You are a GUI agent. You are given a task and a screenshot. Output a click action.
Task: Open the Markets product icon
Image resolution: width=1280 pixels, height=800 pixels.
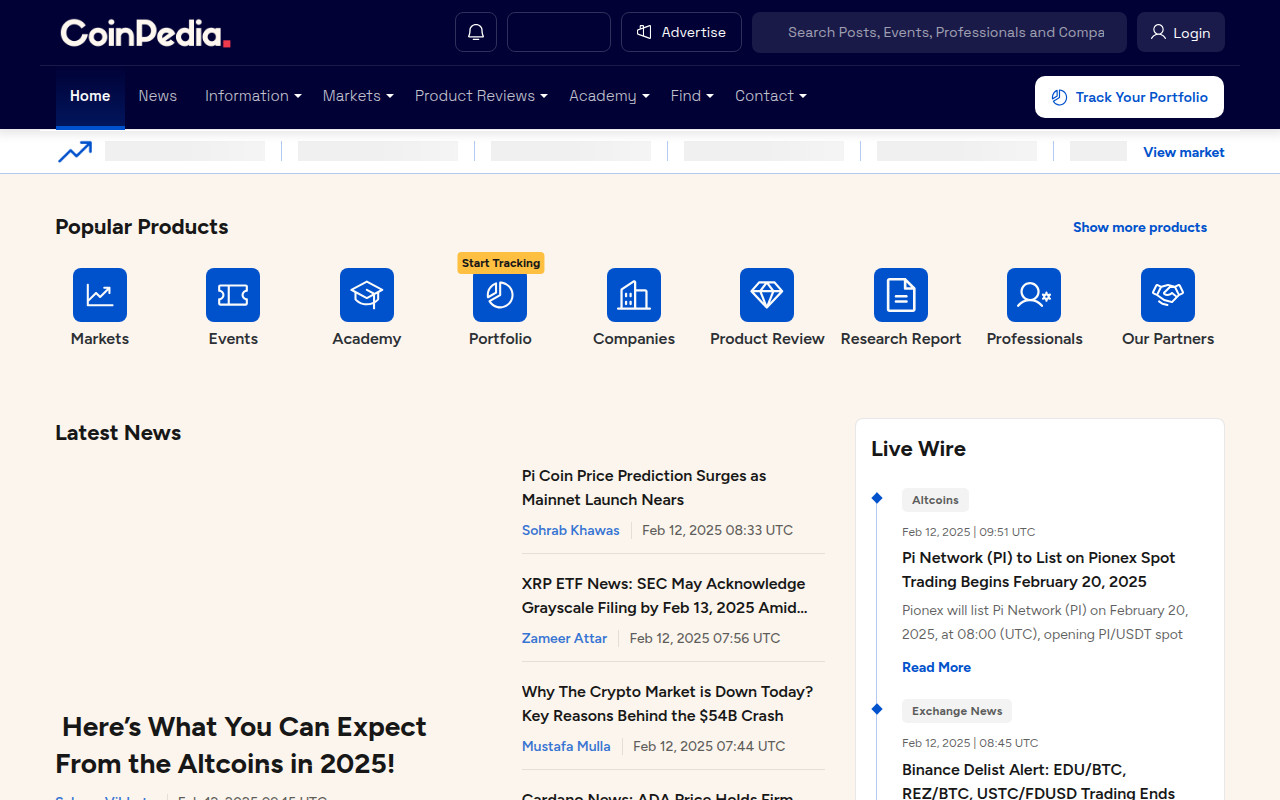100,295
